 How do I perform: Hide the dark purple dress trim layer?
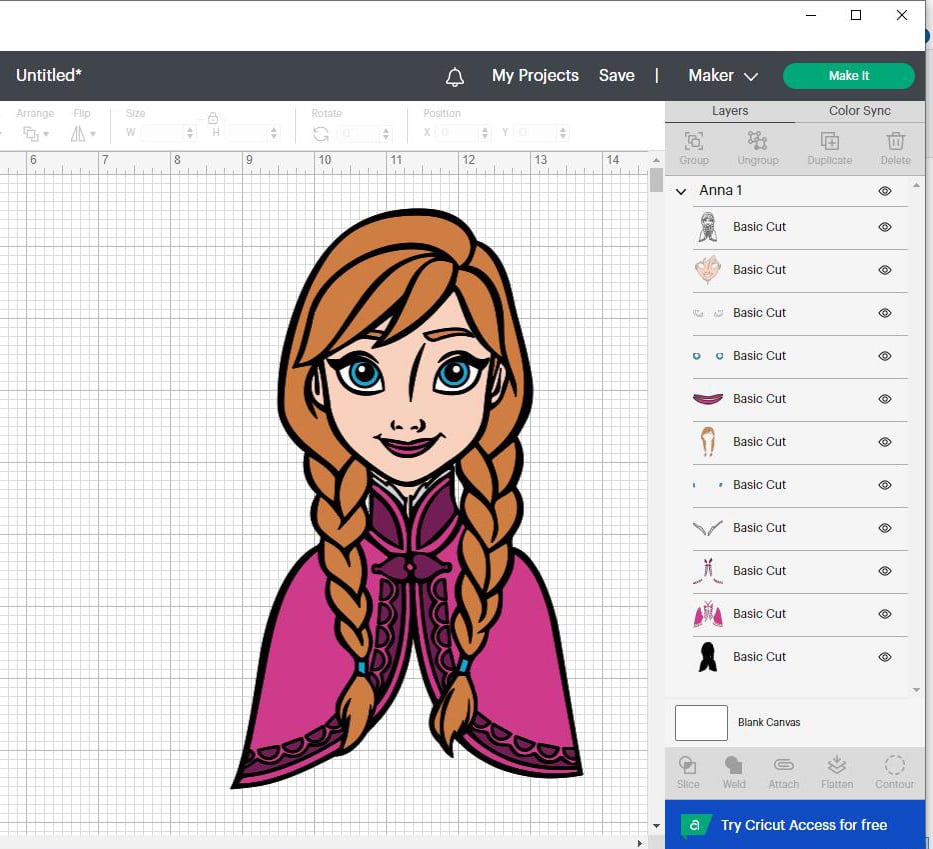click(x=885, y=571)
